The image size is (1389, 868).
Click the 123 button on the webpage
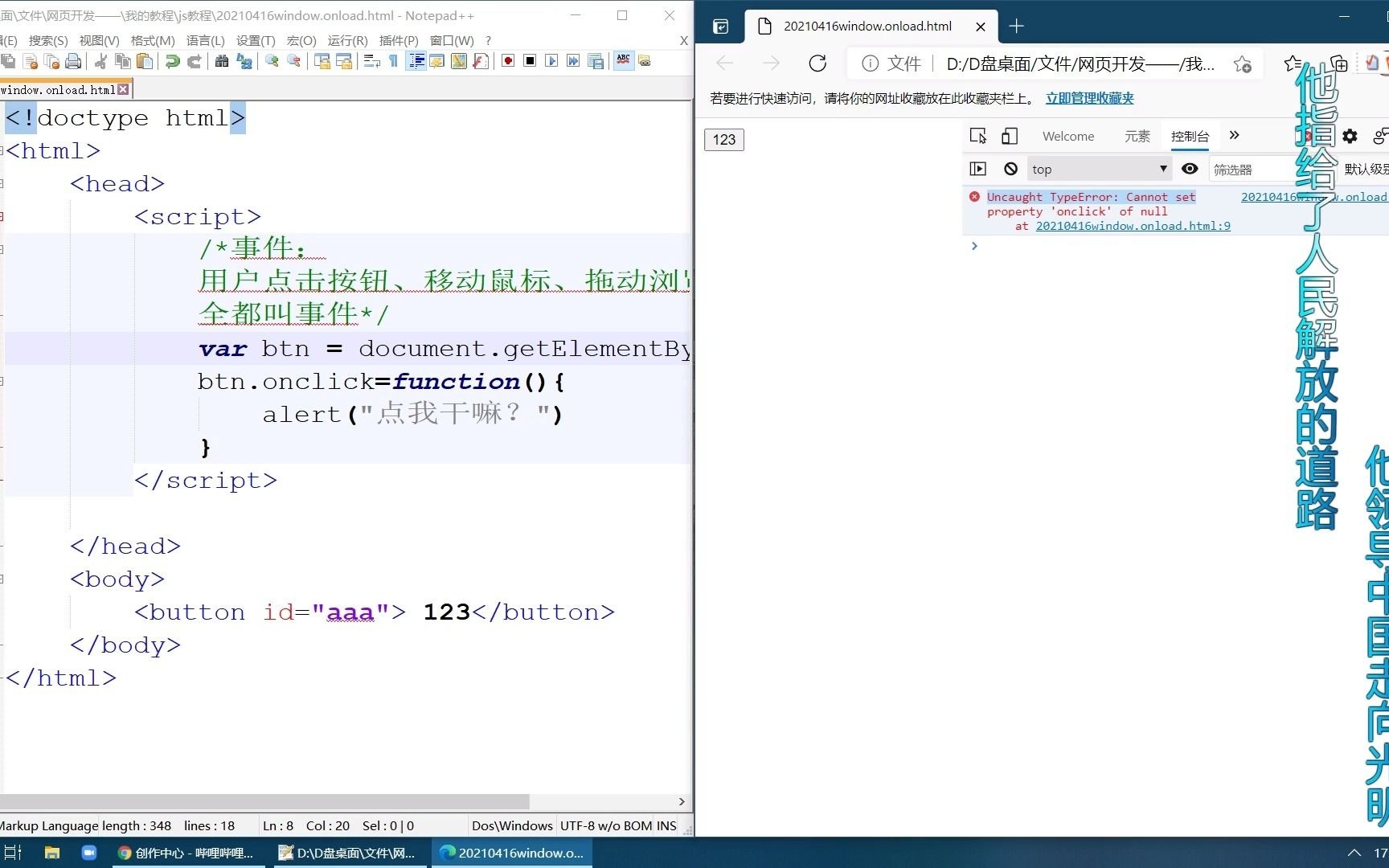(x=724, y=140)
